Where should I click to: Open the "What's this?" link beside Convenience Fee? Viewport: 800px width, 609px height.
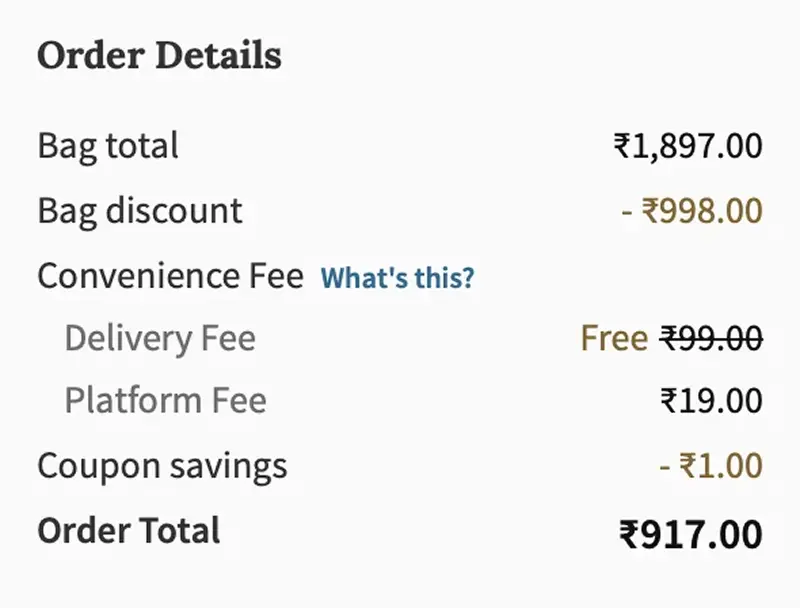coord(397,278)
